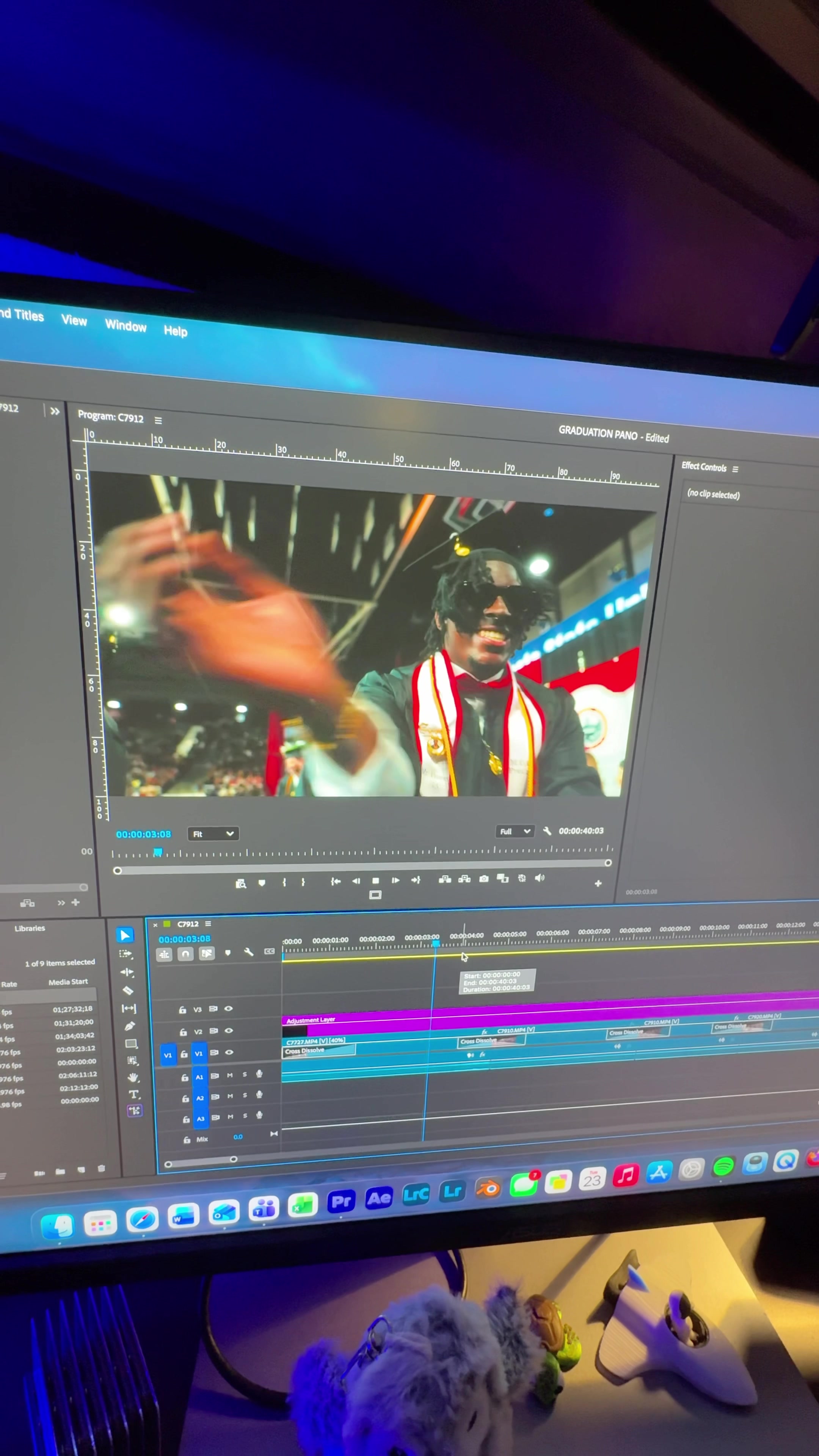Open C7912 timeline panel menu
Viewport: 819px width, 1456px height.
[208, 924]
